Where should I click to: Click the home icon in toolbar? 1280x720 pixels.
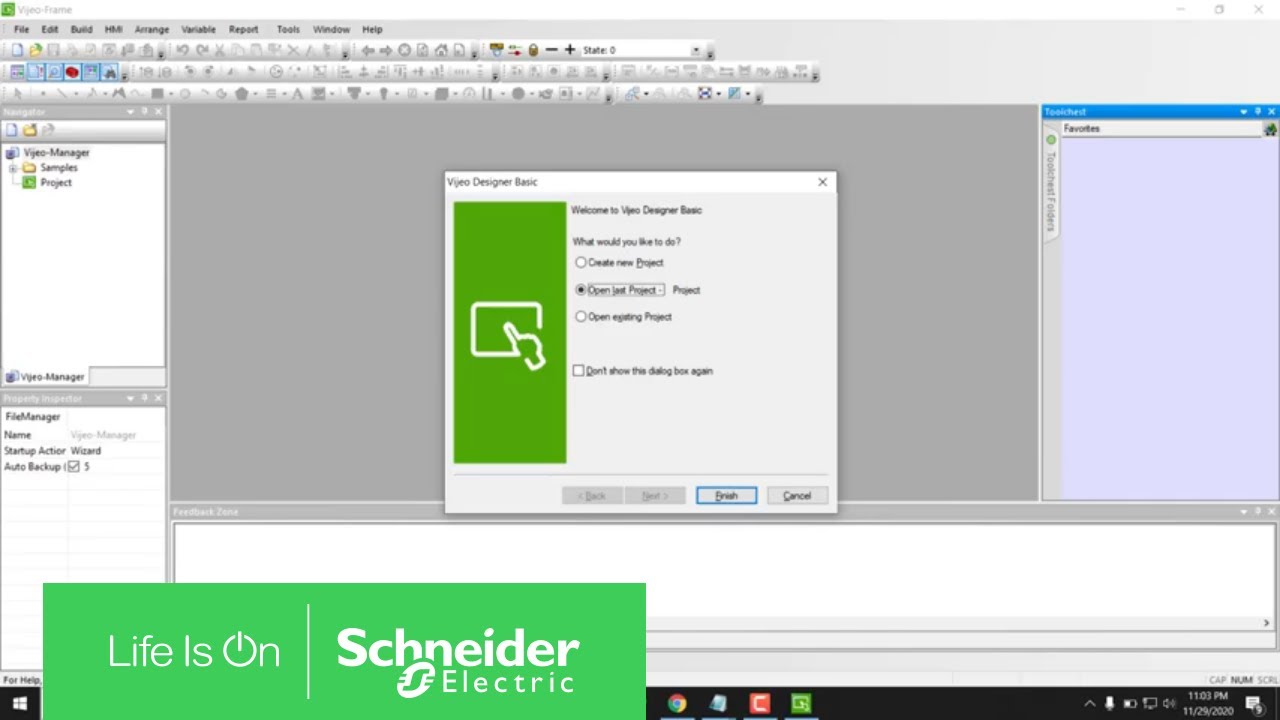tap(441, 50)
